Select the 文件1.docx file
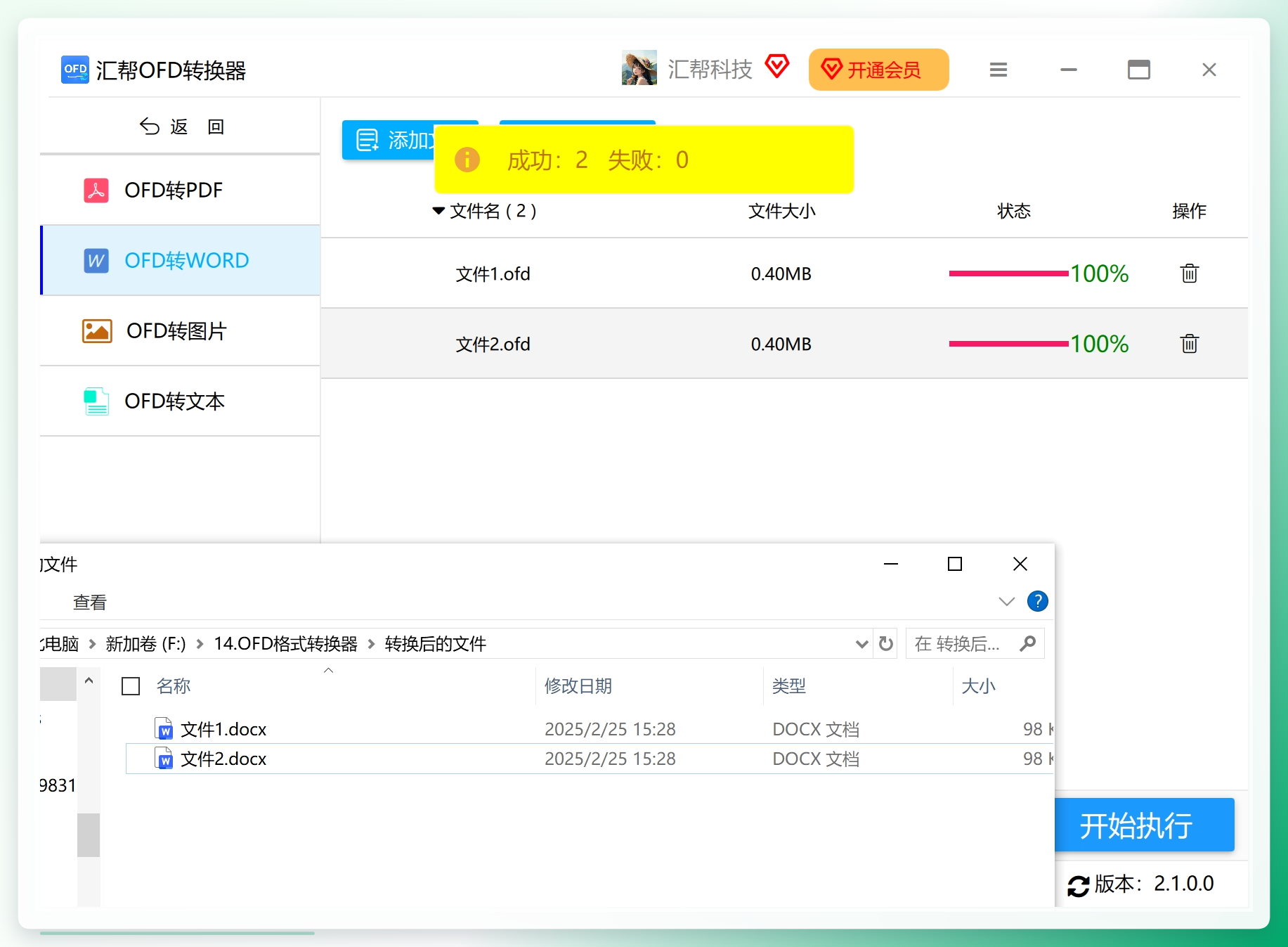Screen dimensions: 1288x947 coord(223,729)
